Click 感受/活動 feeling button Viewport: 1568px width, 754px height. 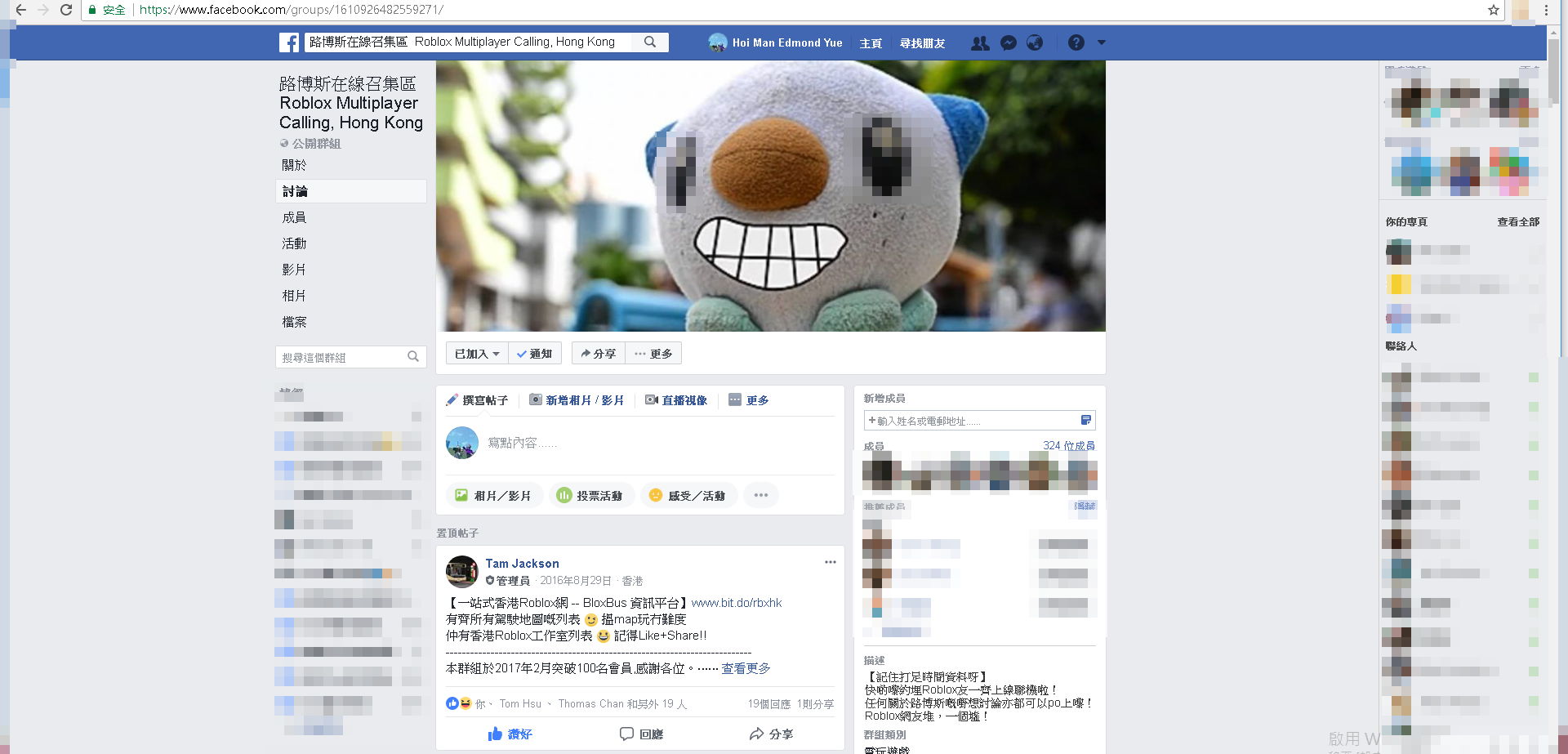point(688,496)
